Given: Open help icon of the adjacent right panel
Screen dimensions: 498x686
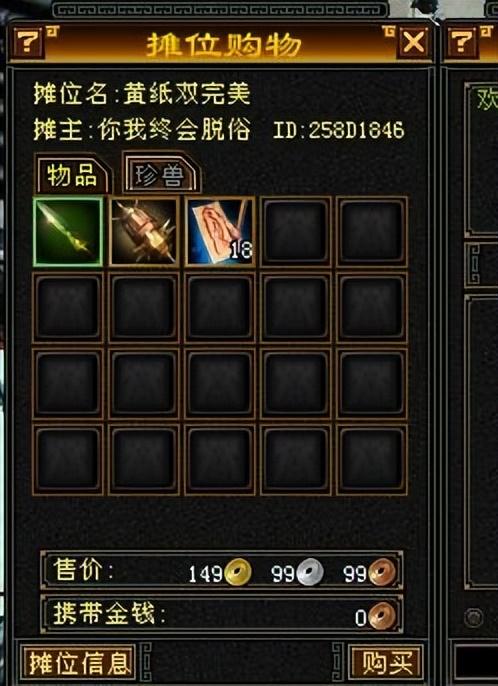Looking at the screenshot, I should pos(462,42).
